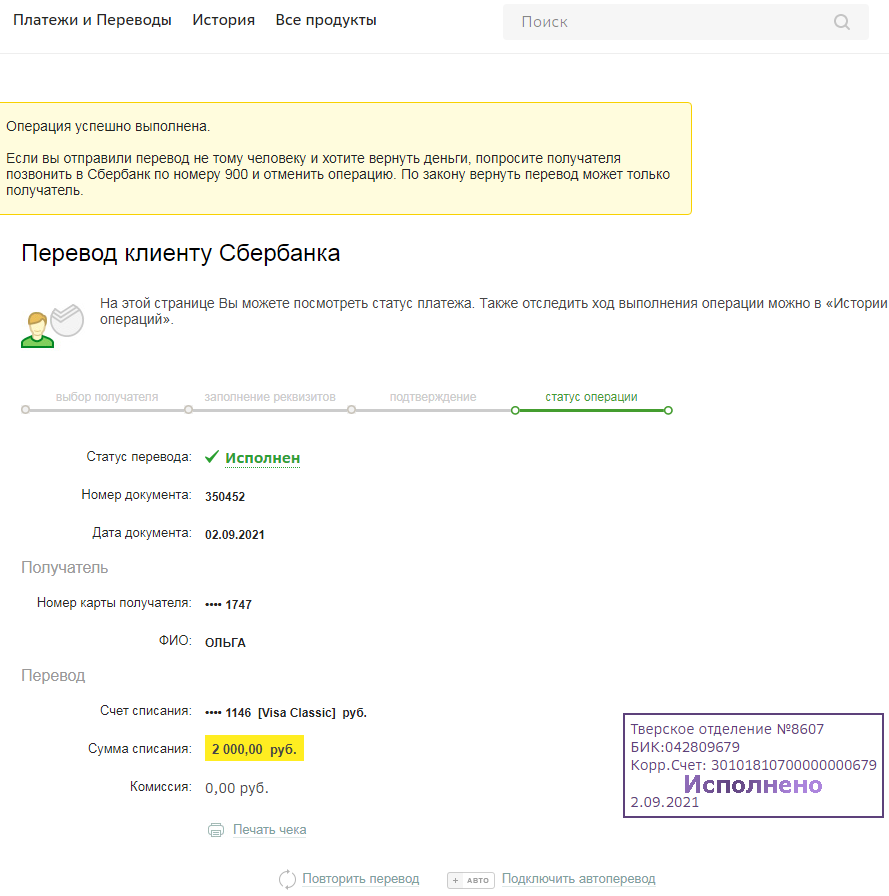This screenshot has height=896, width=889.
Task: Select the заполнение реквизитов step
Action: point(270,397)
